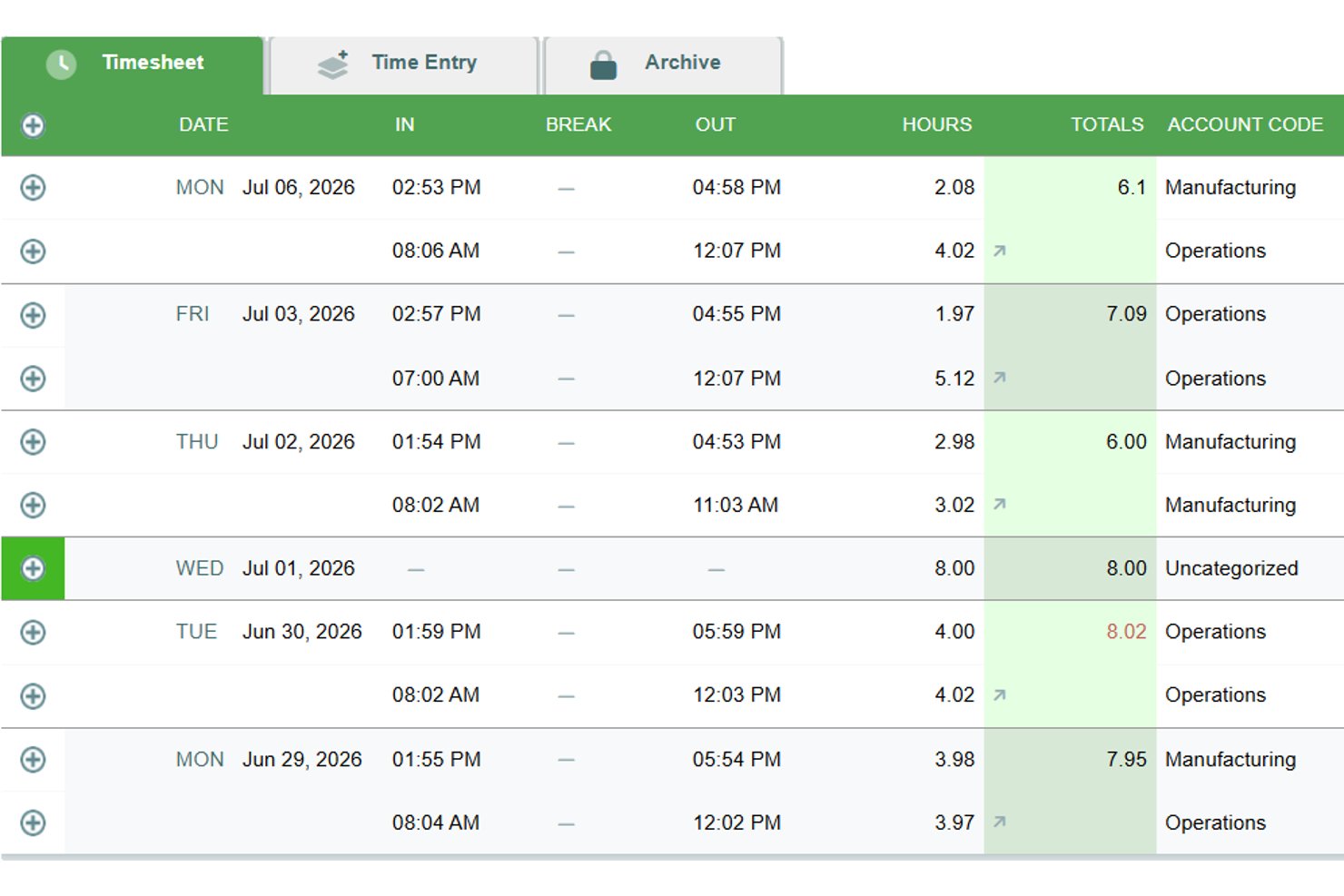Open the arrow icon next to 5.12 hours
Screen dimensions: 1344x896
(x=999, y=378)
